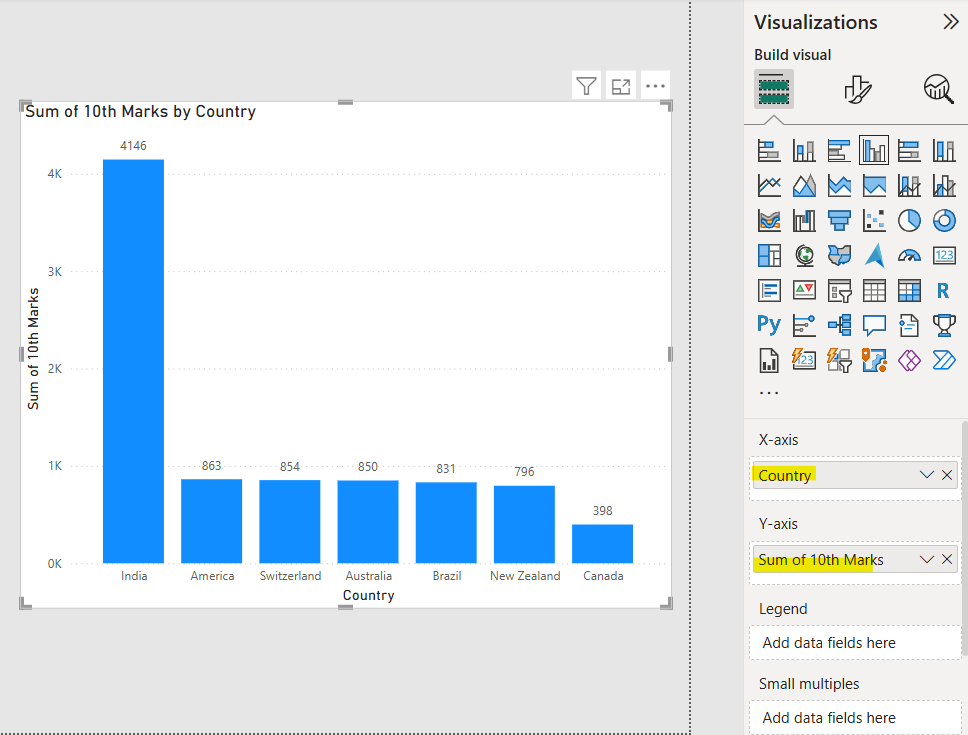This screenshot has width=968, height=735.
Task: Open Sum of 10th Marks field dropdown
Action: [x=927, y=559]
